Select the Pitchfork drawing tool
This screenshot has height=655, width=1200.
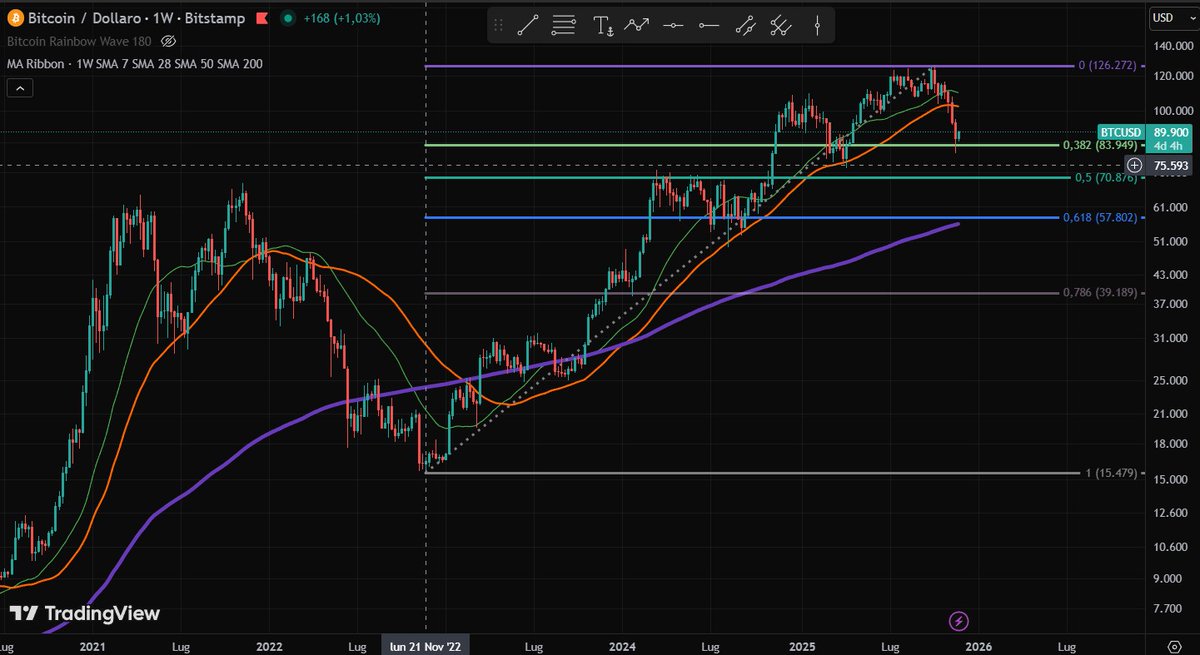[x=782, y=25]
